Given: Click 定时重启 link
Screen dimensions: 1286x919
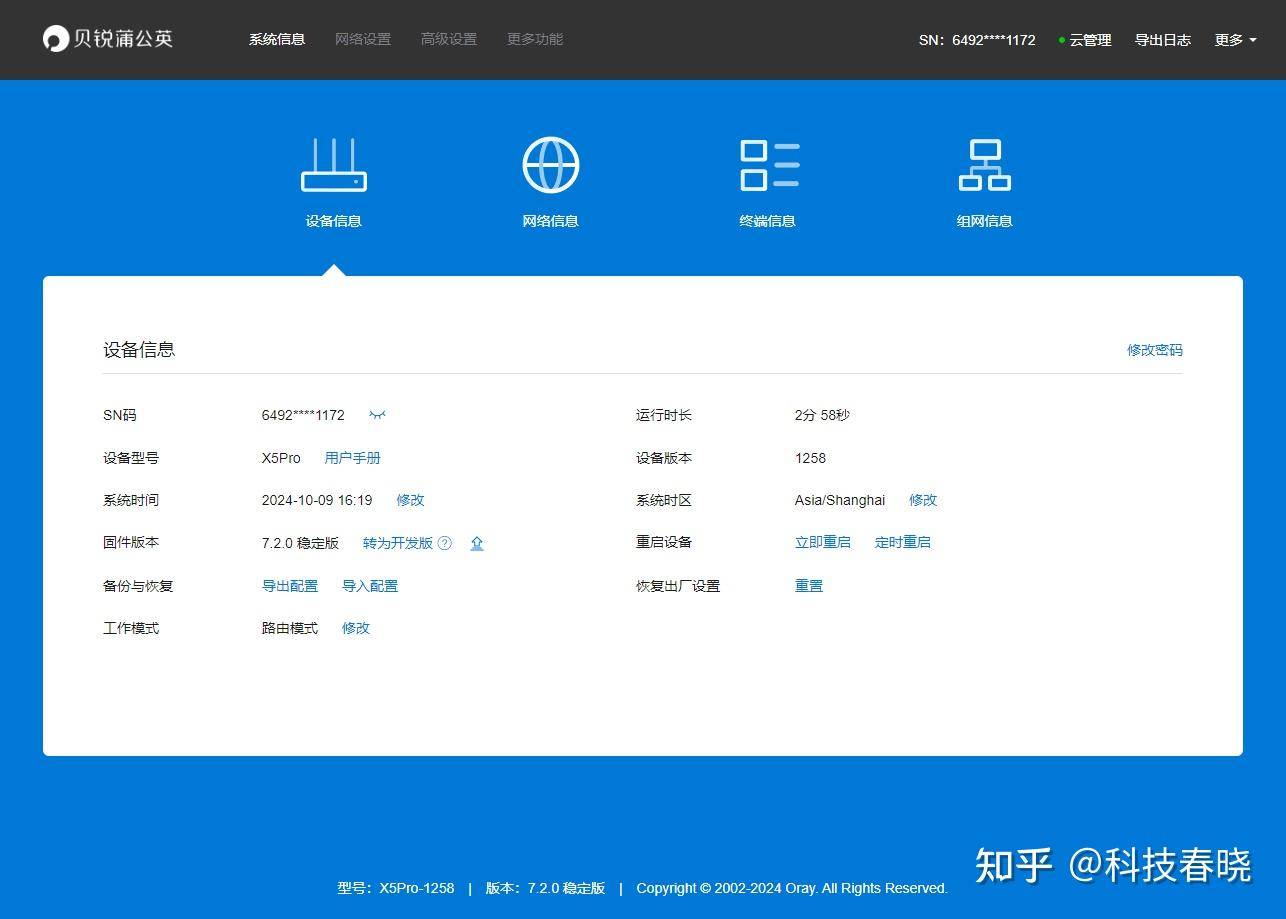Looking at the screenshot, I should point(903,542).
